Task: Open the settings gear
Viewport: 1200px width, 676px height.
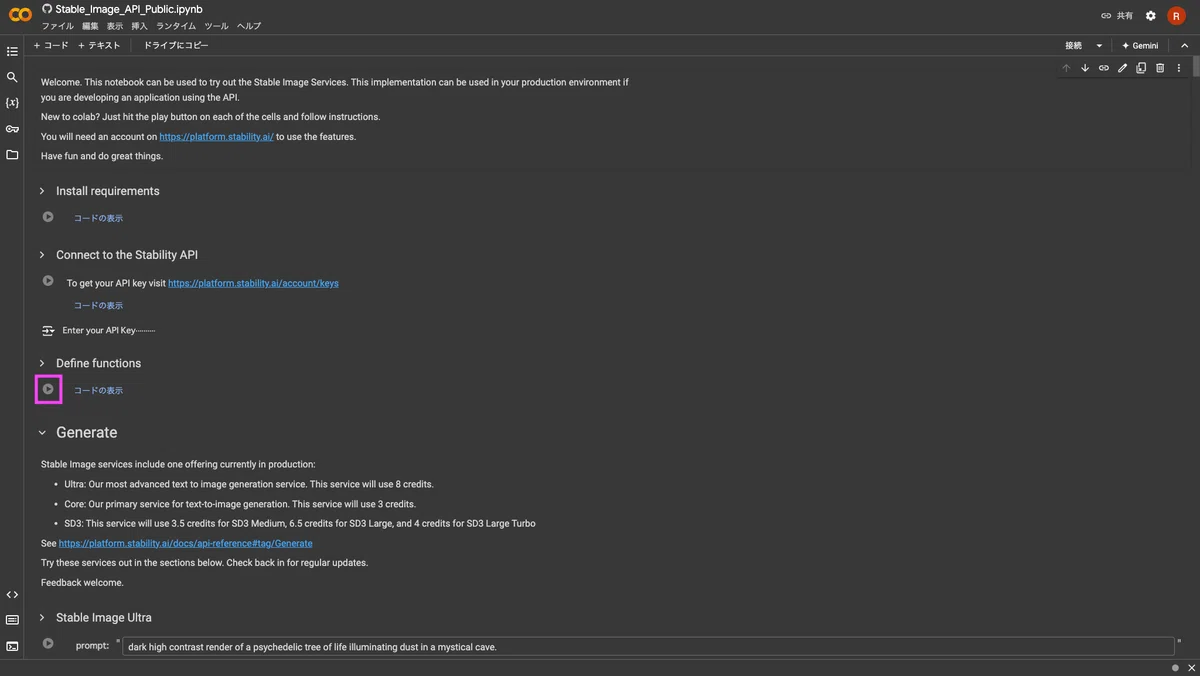Action: coord(1151,16)
